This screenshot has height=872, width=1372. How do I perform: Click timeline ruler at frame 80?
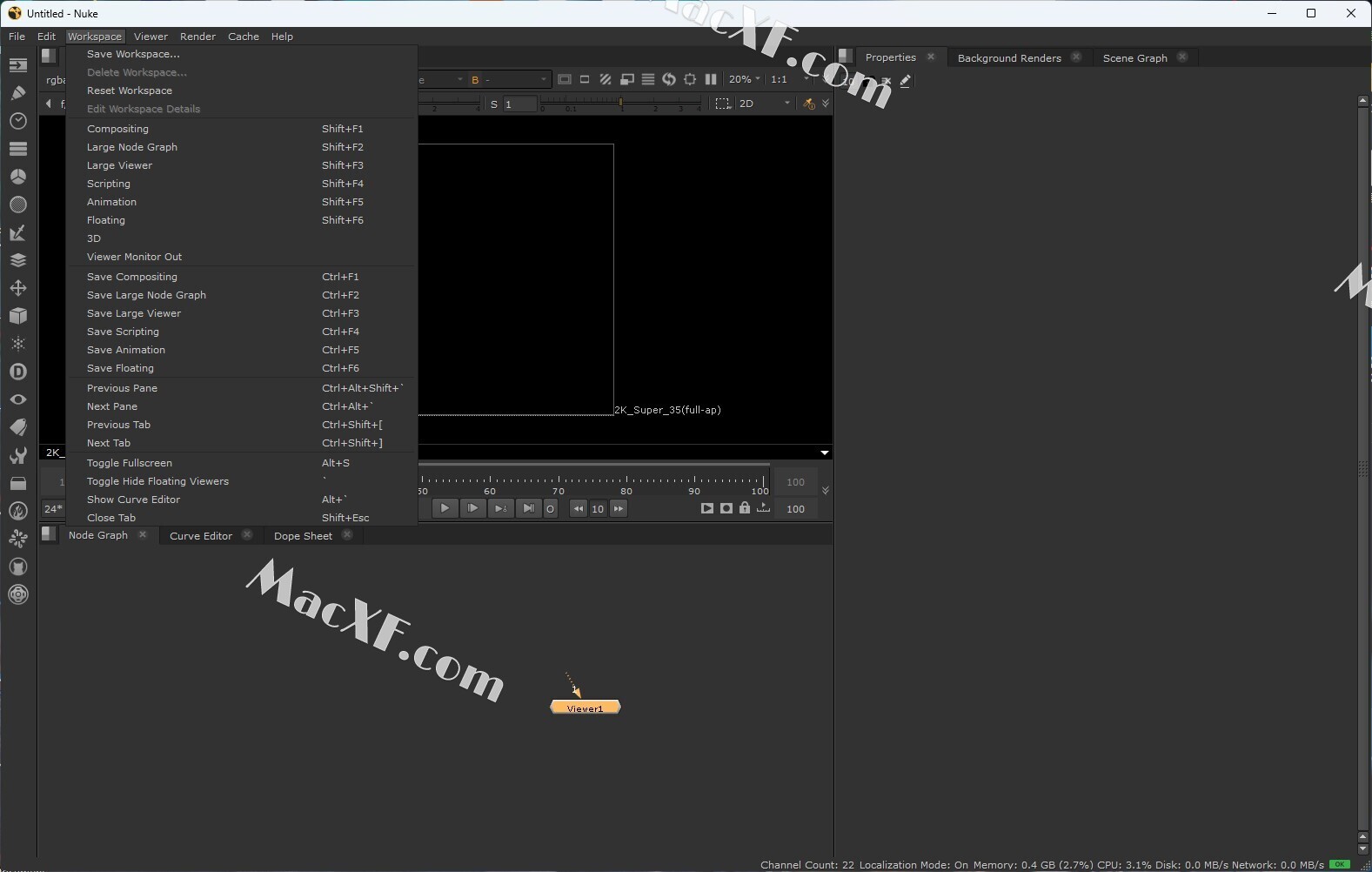[626, 483]
